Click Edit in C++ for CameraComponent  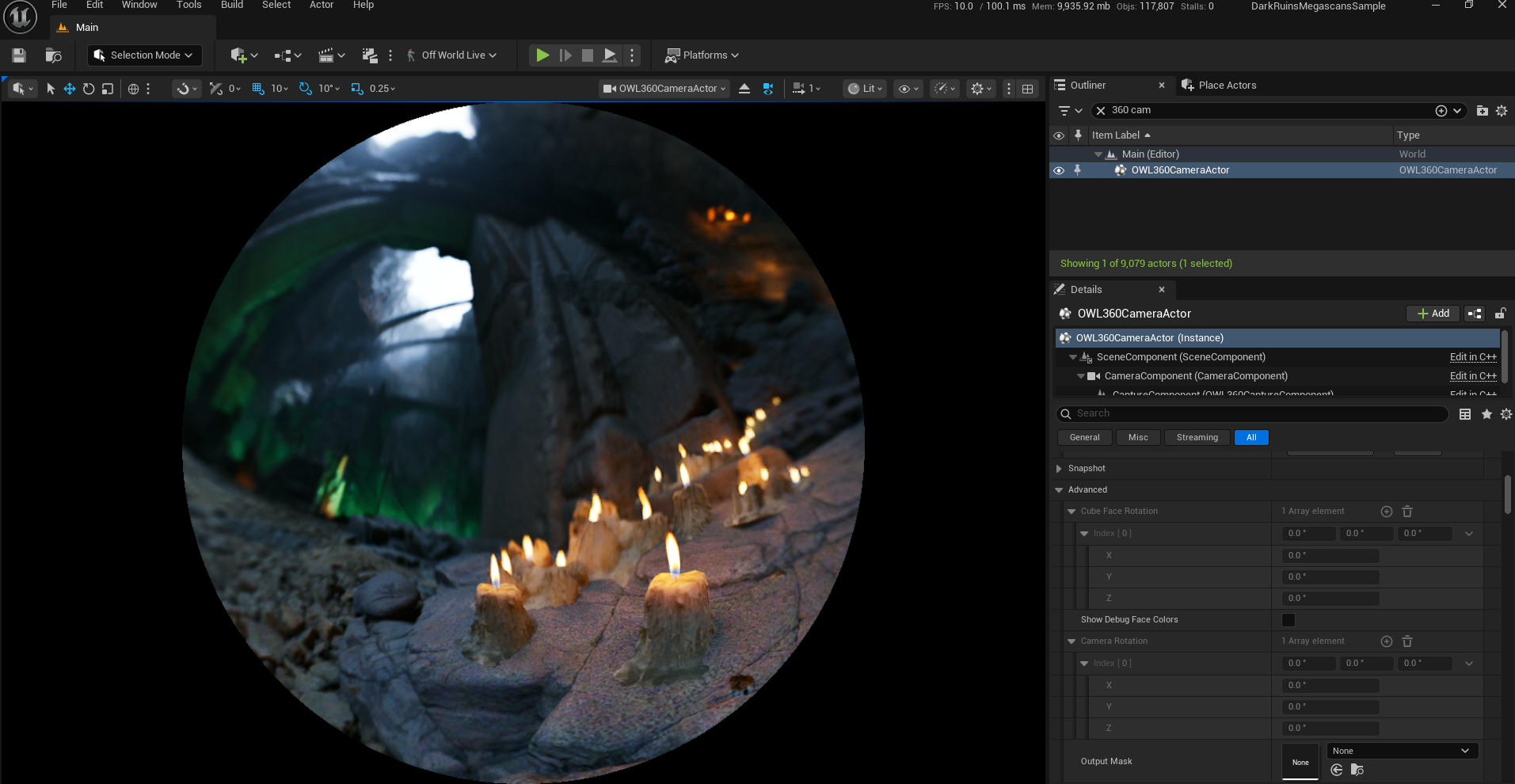(x=1473, y=376)
